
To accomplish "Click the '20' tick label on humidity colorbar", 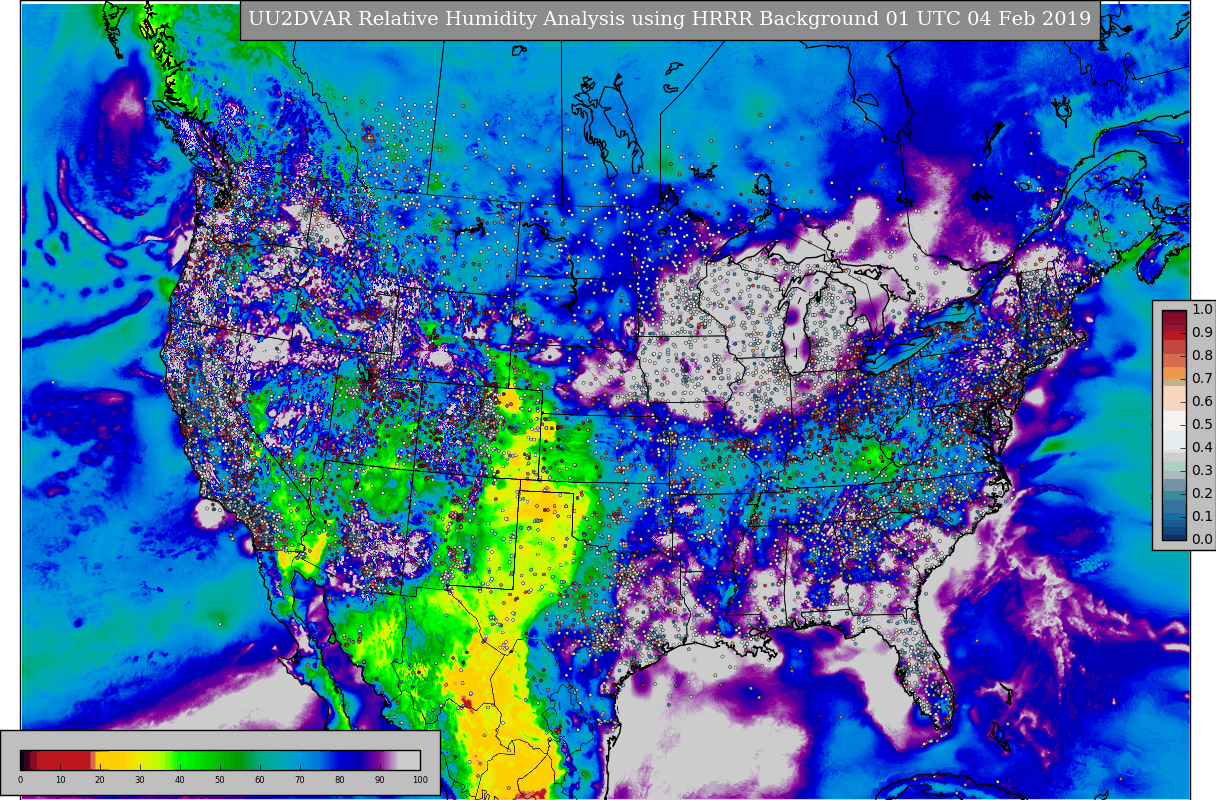I will click(x=100, y=780).
